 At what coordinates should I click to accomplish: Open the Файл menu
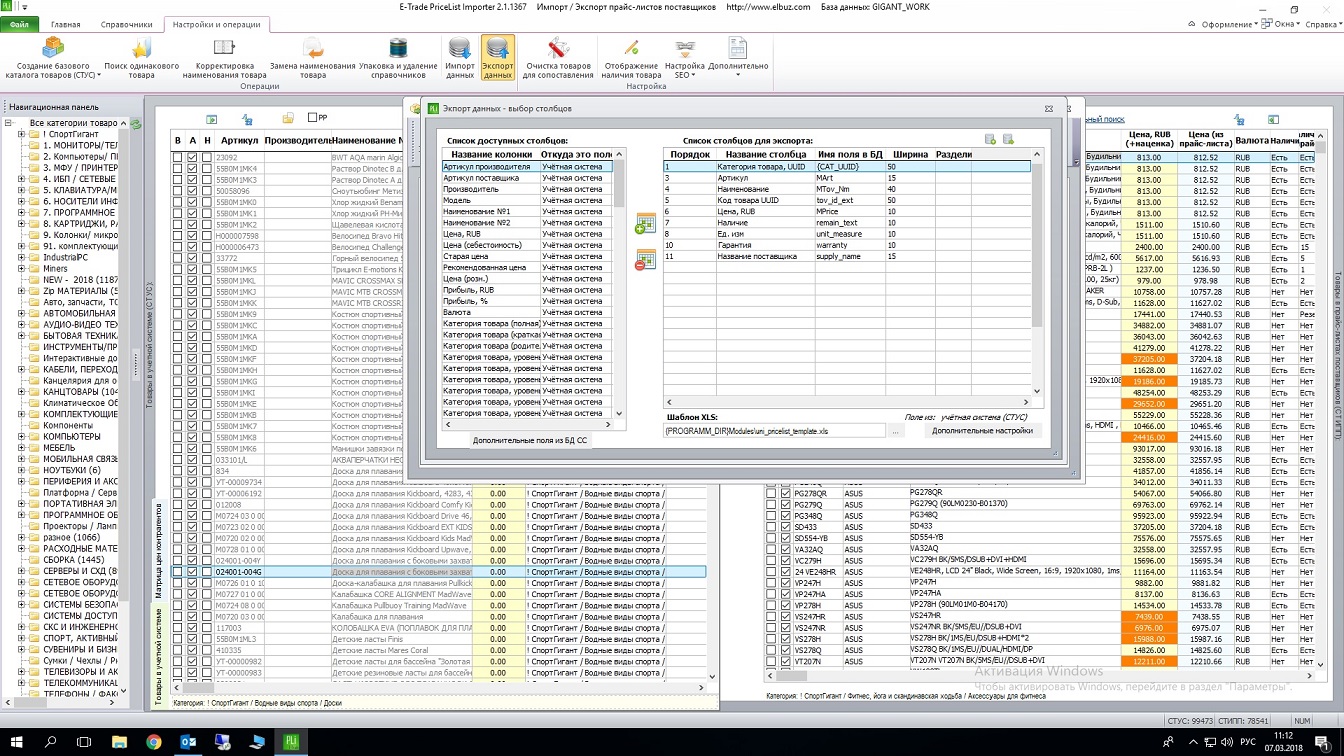[20, 24]
